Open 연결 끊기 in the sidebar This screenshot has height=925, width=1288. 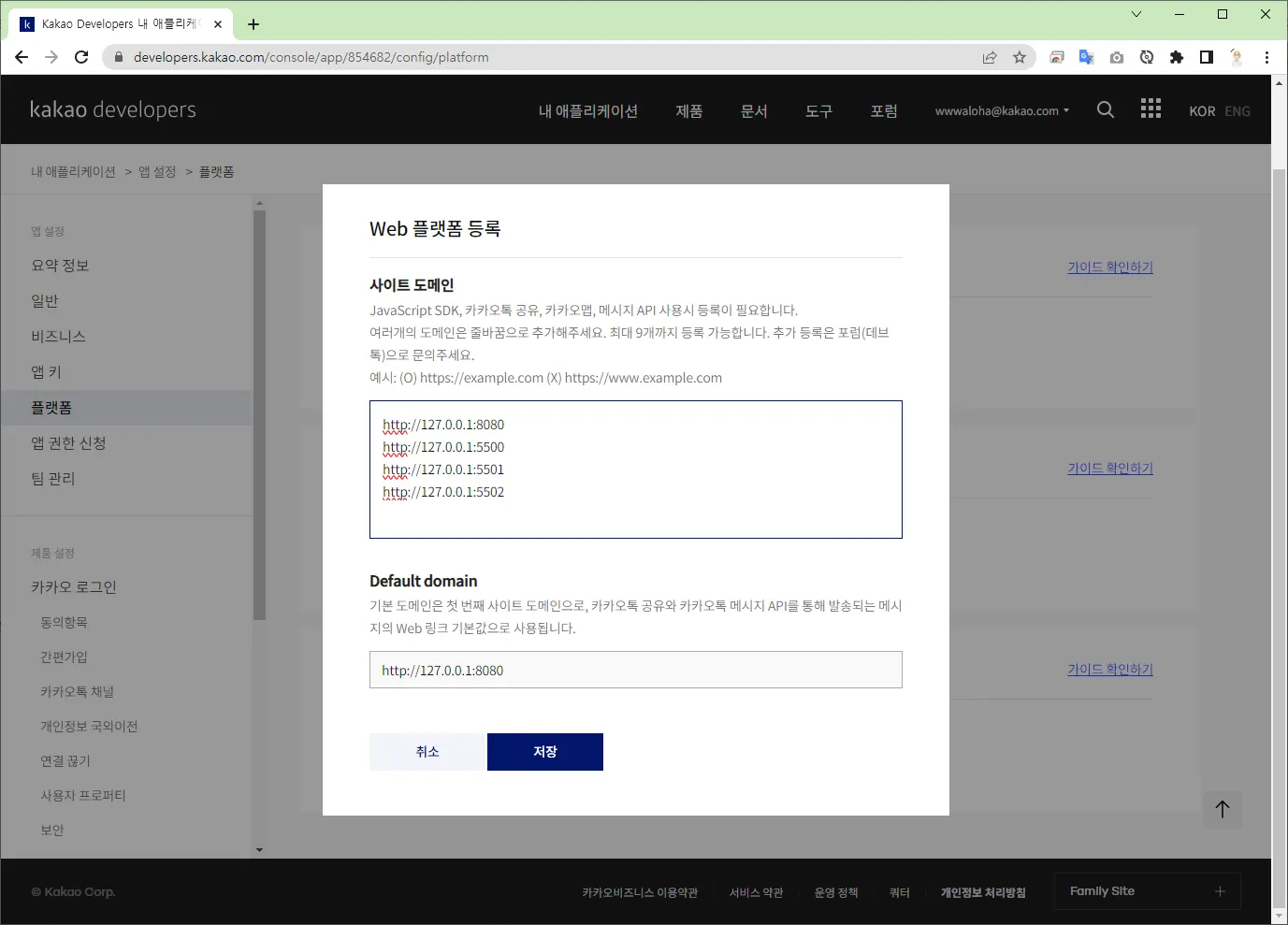click(65, 760)
